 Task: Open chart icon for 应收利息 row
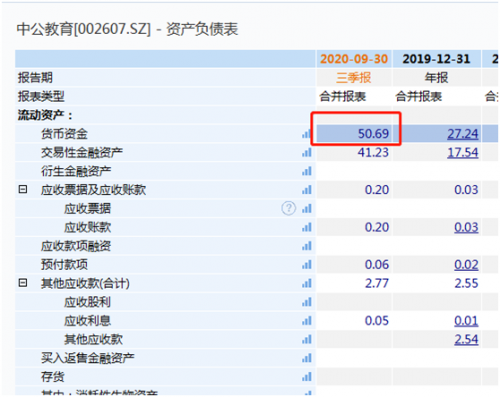pyautogui.click(x=307, y=321)
